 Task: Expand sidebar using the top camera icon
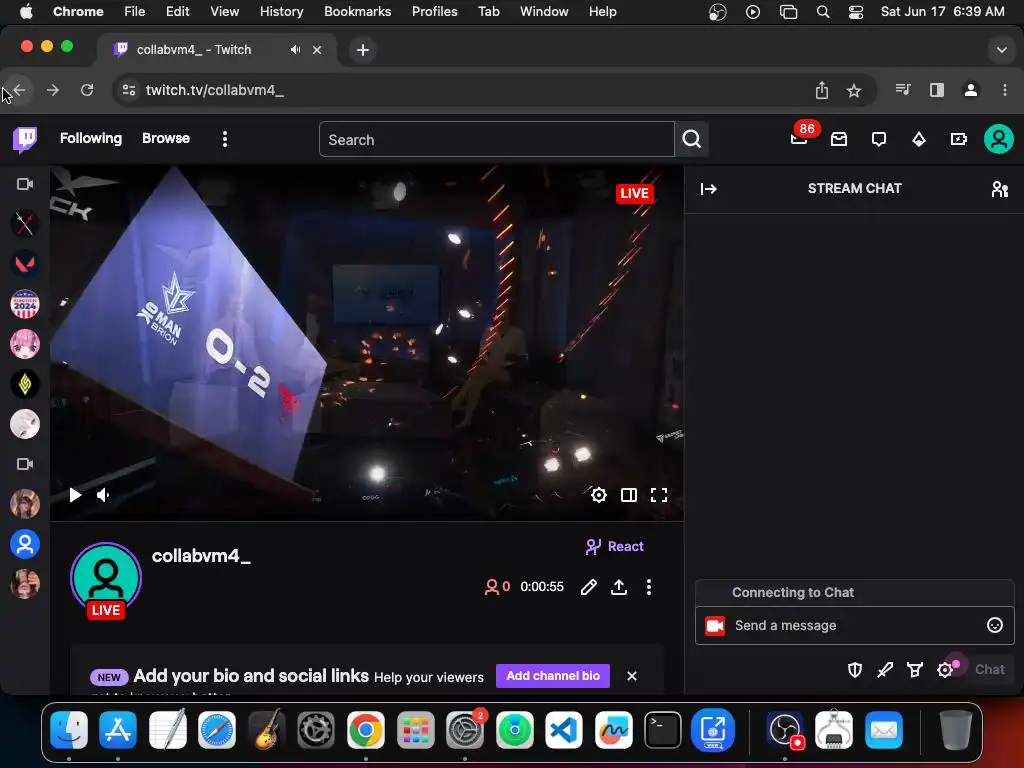[25, 184]
